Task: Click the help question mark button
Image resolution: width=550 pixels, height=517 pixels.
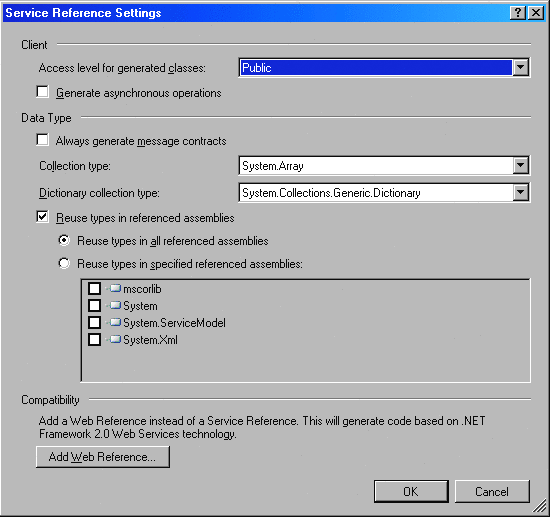Action: click(518, 13)
